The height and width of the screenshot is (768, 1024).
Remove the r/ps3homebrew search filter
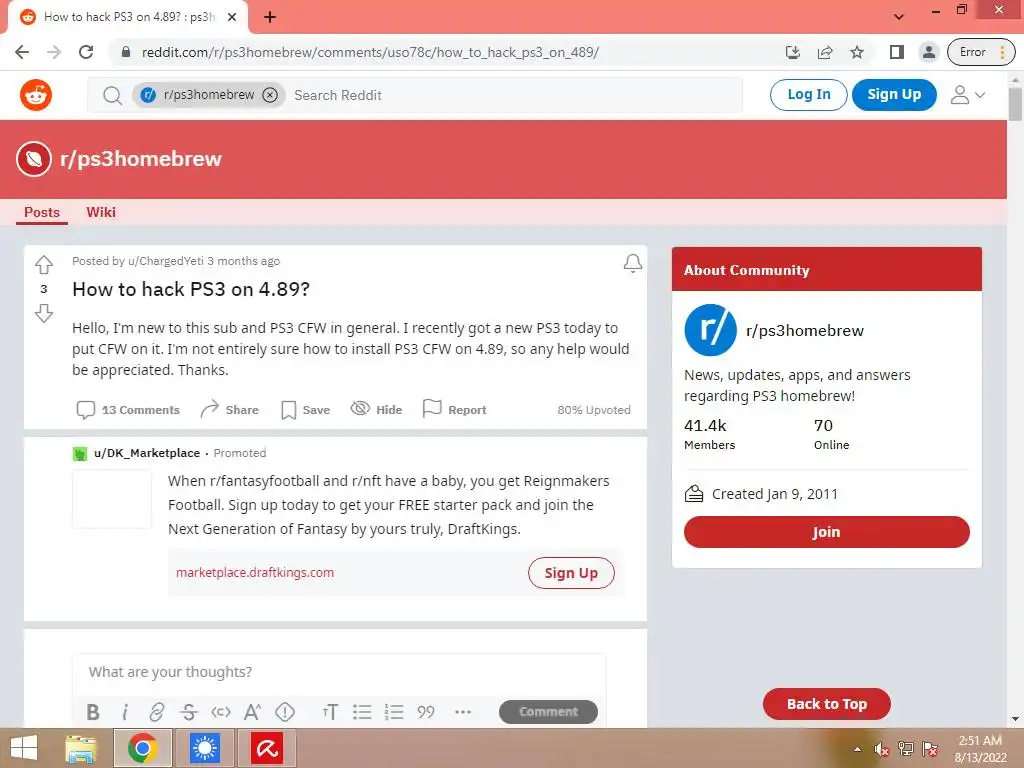pyautogui.click(x=270, y=95)
